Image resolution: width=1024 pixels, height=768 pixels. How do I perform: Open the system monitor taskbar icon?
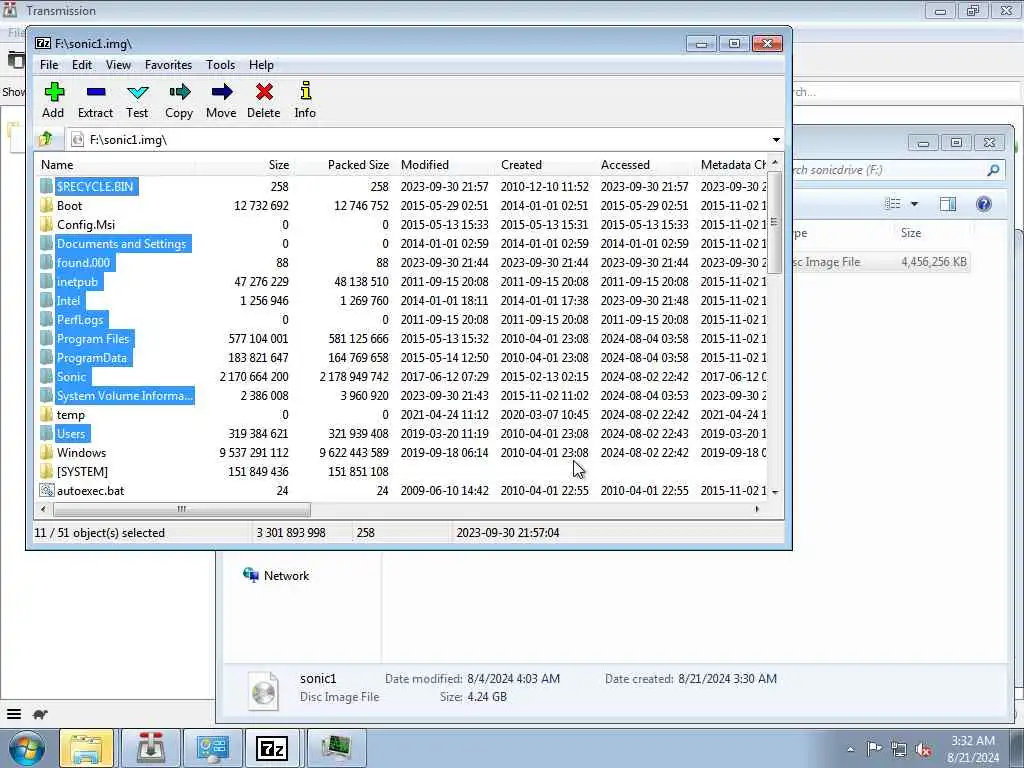pos(336,748)
